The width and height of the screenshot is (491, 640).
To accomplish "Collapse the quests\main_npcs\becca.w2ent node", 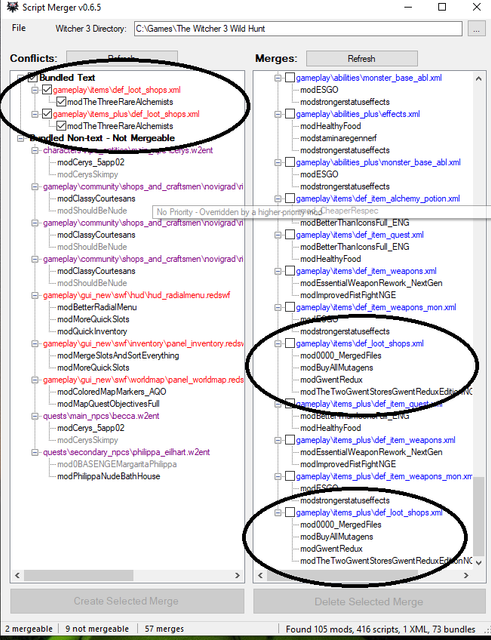I will point(35,416).
